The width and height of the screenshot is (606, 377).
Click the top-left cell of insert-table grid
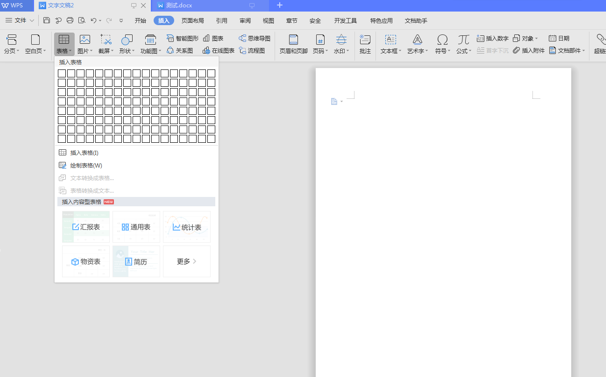(x=62, y=73)
